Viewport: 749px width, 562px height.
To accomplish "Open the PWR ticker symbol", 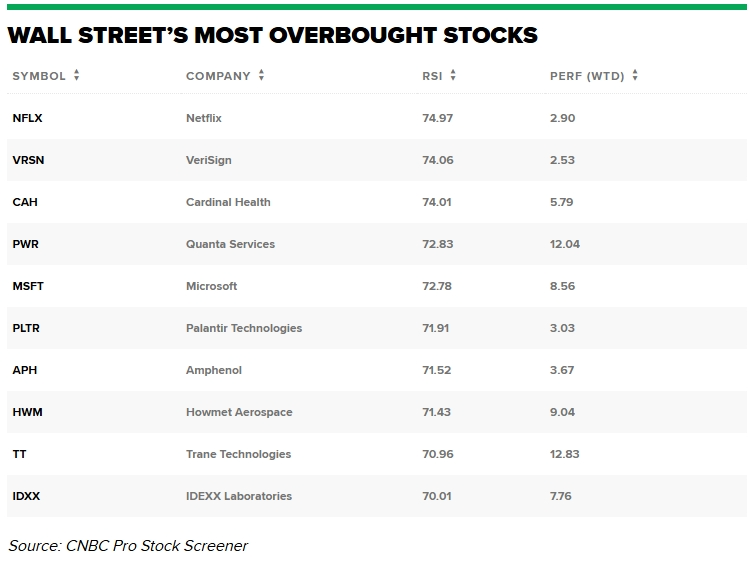I will 26,244.
